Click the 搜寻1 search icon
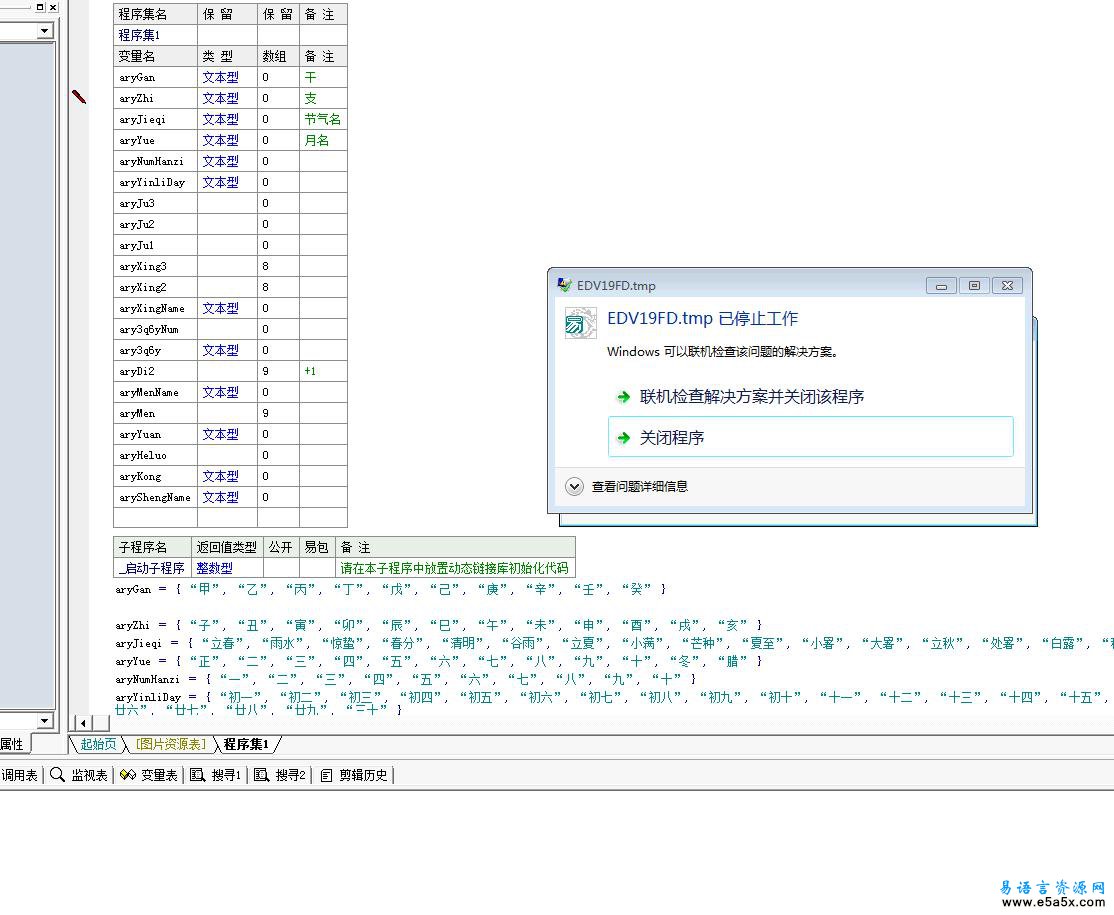Viewport: 1114px width, 915px height. [x=198, y=775]
